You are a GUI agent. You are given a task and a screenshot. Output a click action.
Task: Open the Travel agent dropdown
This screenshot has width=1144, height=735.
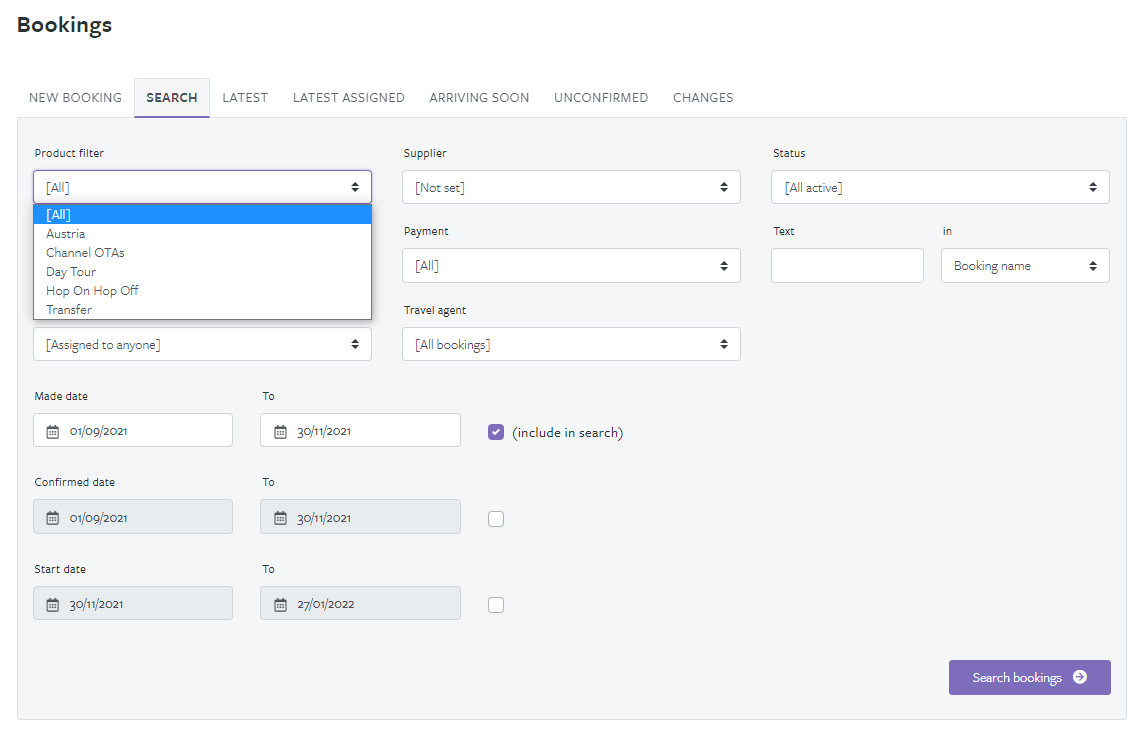[571, 344]
